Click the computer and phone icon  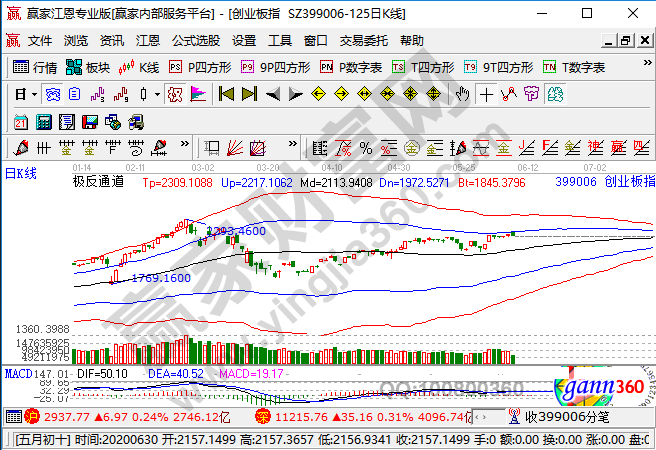(136, 122)
